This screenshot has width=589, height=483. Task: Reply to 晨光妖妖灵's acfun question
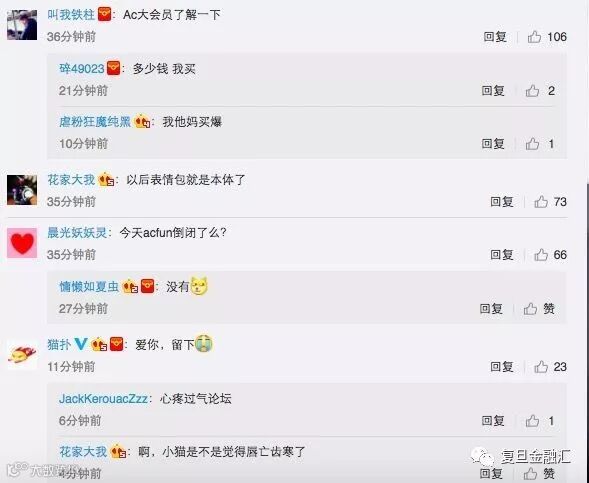[501, 255]
